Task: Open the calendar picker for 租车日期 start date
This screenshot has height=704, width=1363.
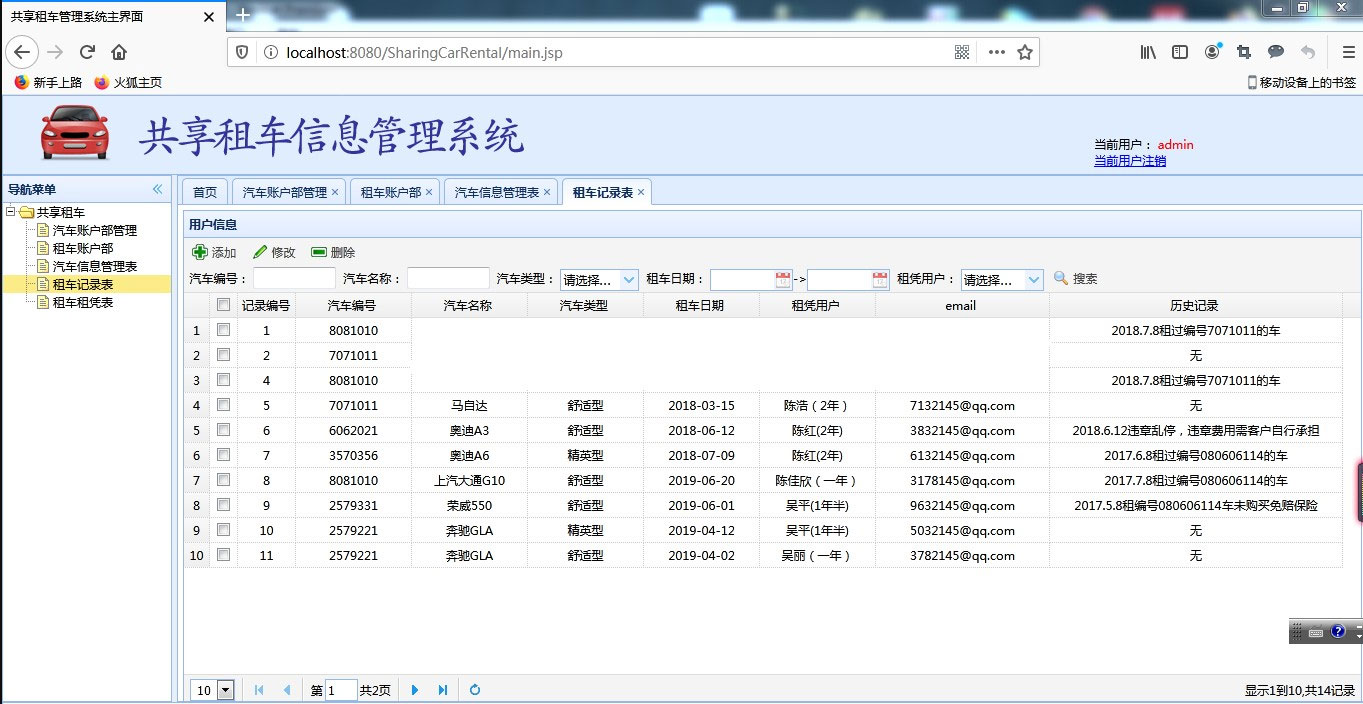Action: click(x=784, y=279)
